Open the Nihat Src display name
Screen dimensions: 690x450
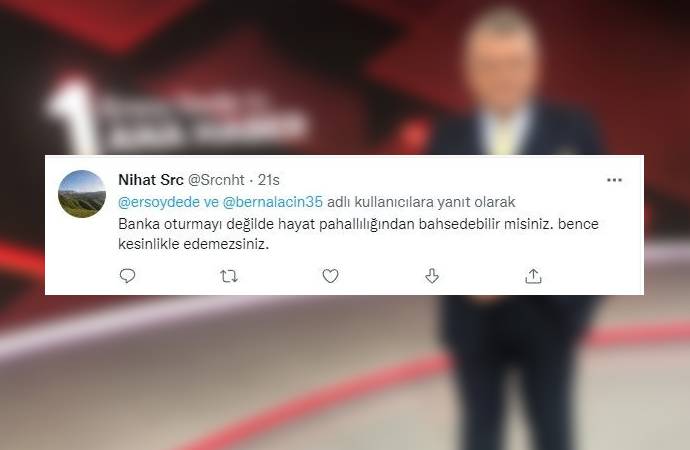coord(150,180)
